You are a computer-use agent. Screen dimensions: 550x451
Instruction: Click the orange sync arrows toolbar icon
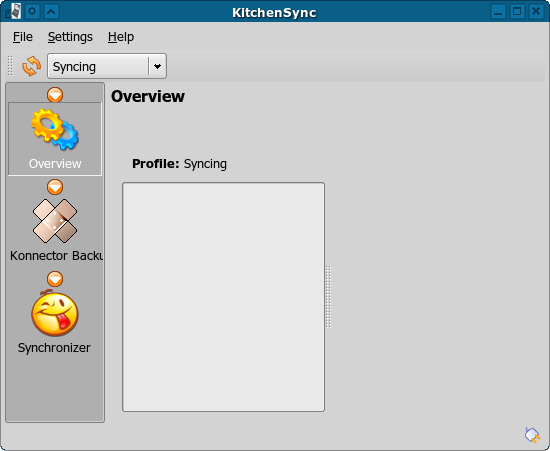point(32,66)
